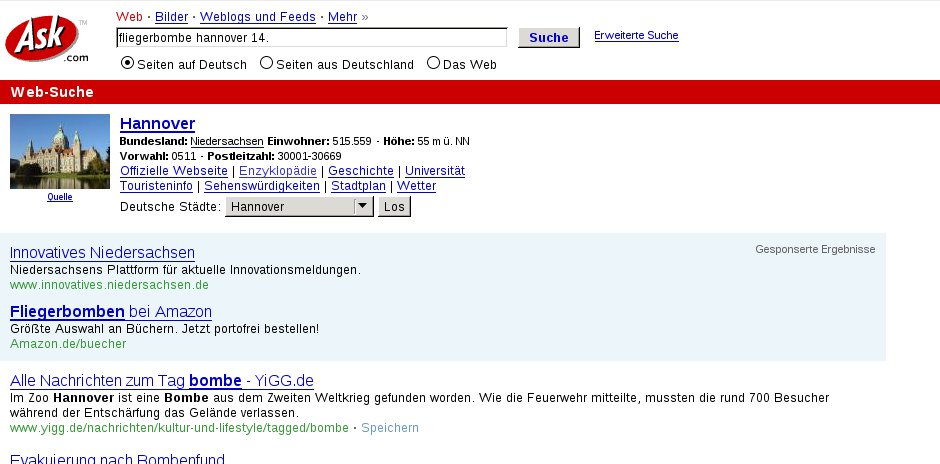Click the Web-Suche header text

tap(52, 92)
